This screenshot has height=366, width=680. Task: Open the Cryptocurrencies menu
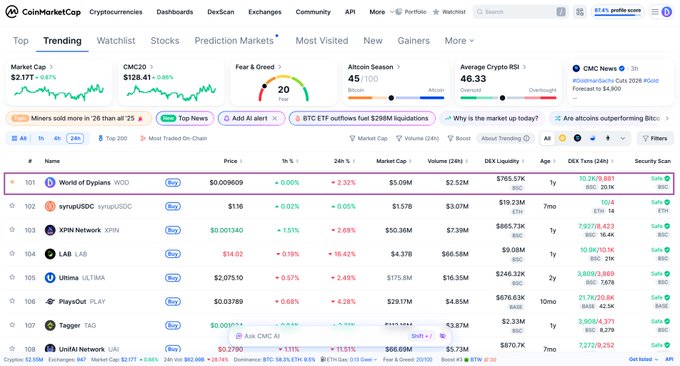116,12
